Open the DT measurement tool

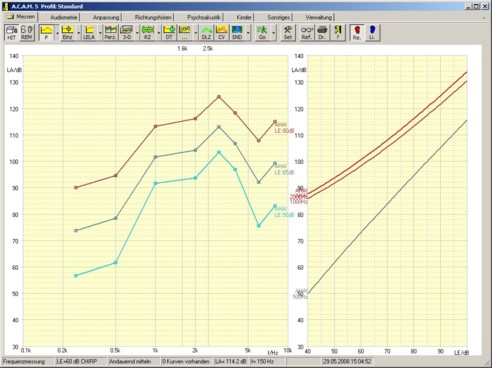click(169, 33)
